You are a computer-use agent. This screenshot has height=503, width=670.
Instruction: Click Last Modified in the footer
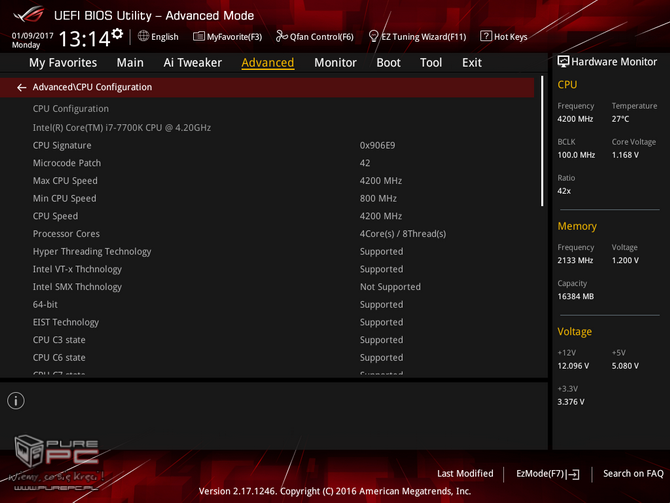[x=465, y=474]
